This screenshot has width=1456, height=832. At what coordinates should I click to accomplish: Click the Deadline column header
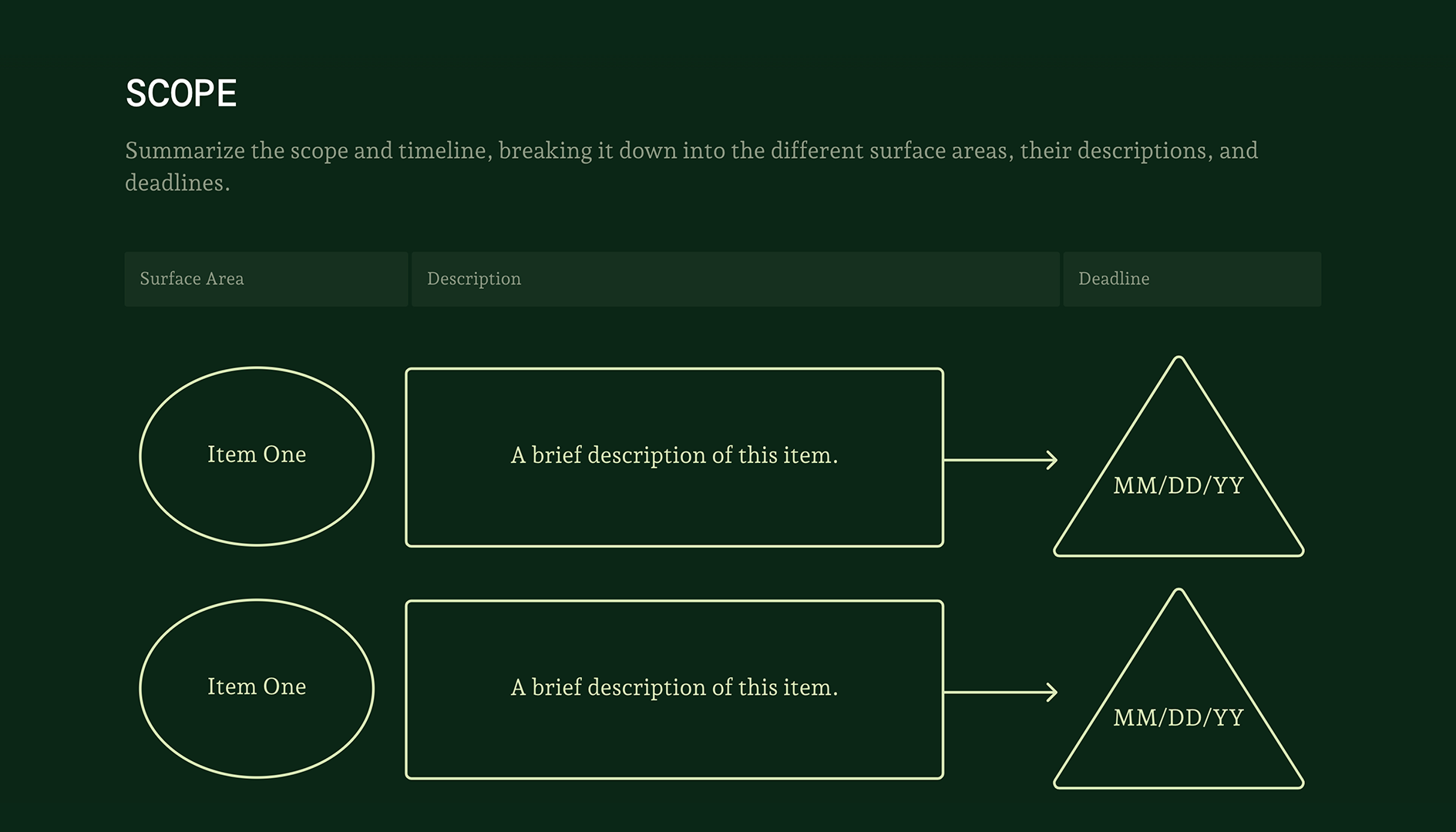point(1192,279)
